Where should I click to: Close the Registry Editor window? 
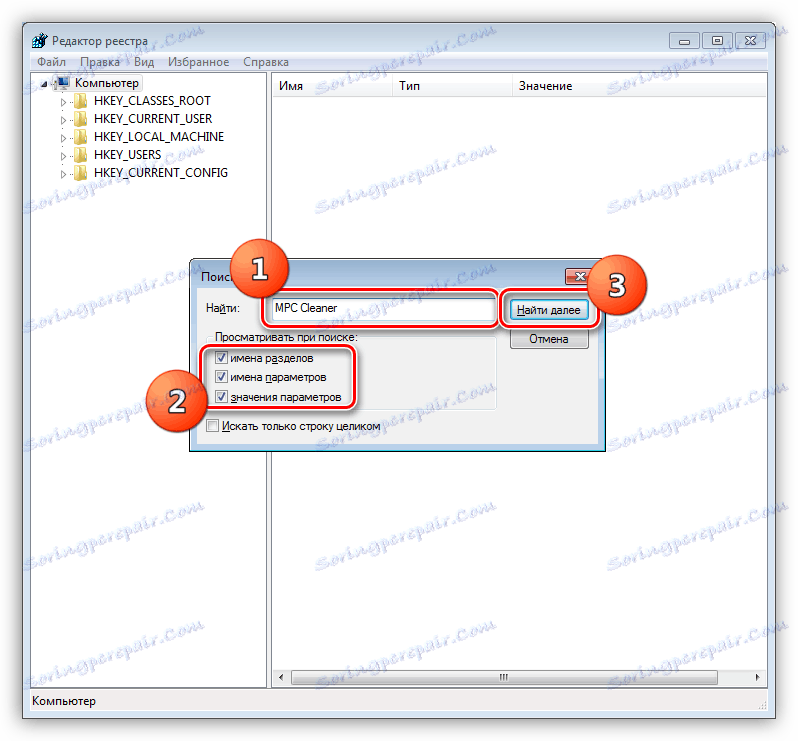(x=750, y=41)
